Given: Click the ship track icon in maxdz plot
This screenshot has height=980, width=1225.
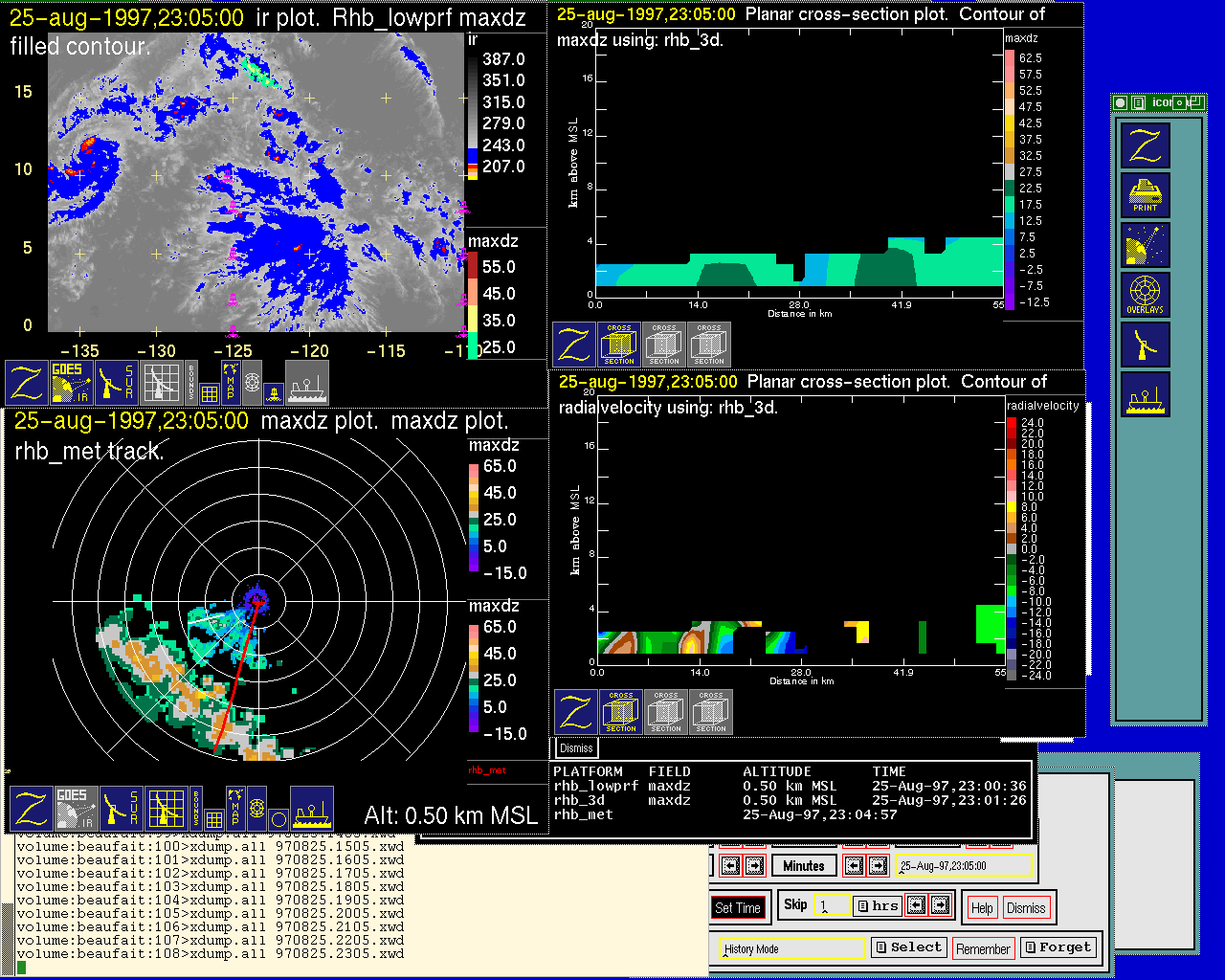Looking at the screenshot, I should point(311,809).
